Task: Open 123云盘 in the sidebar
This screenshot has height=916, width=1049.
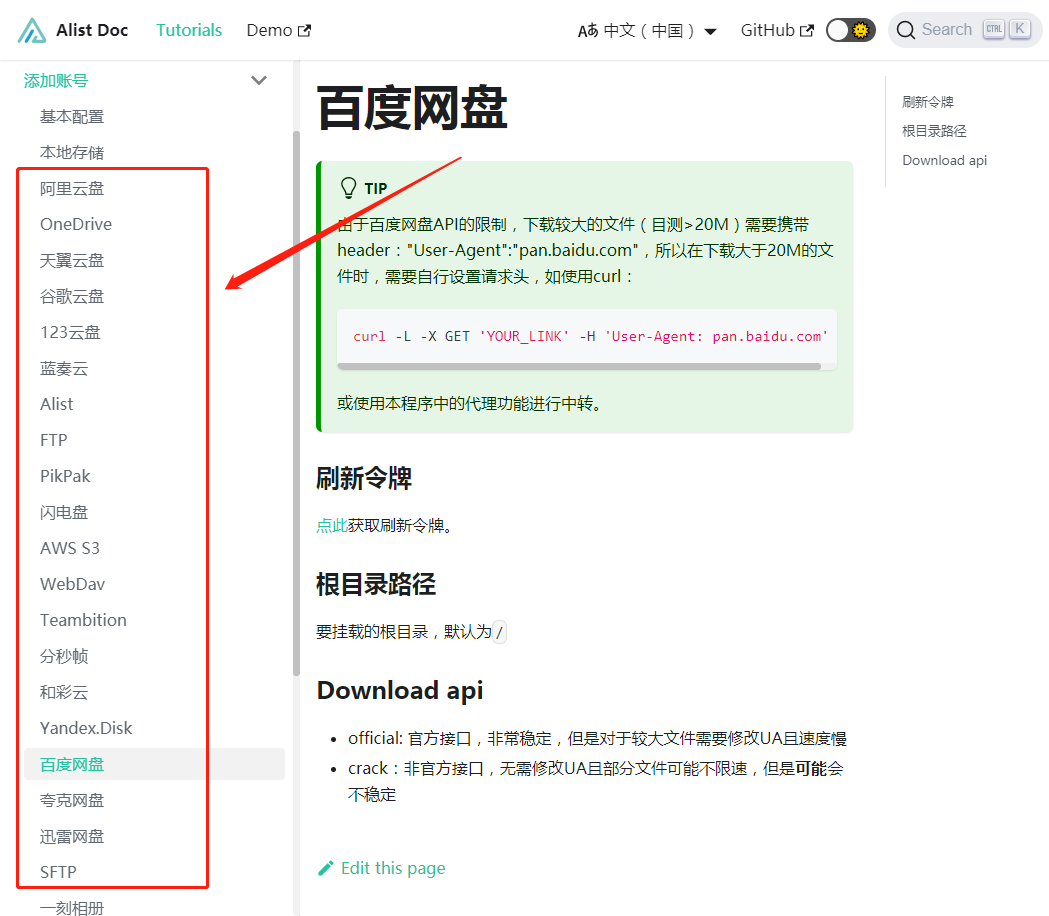Action: pyautogui.click(x=70, y=333)
